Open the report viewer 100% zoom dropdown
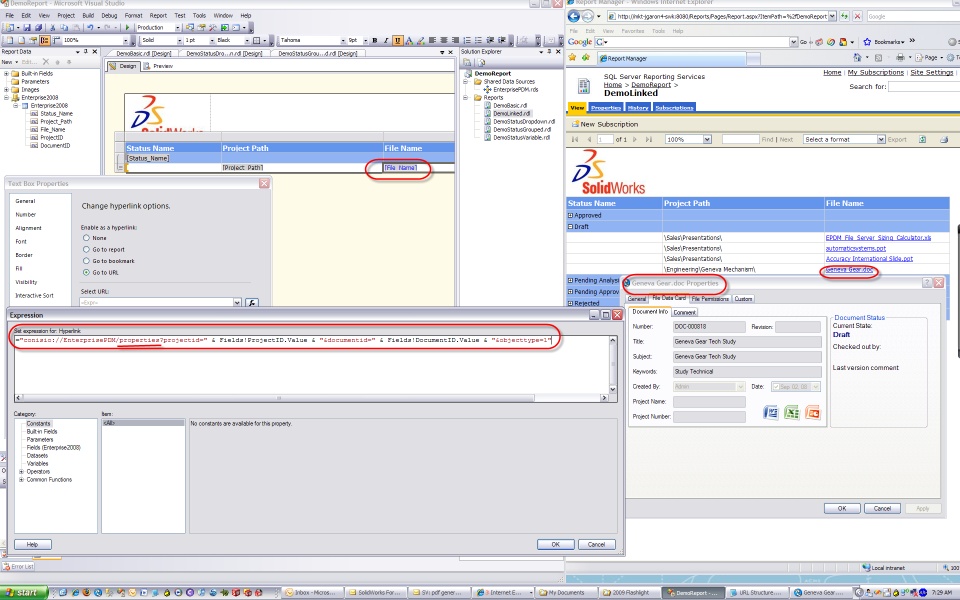The height and width of the screenshot is (600, 960). point(707,140)
